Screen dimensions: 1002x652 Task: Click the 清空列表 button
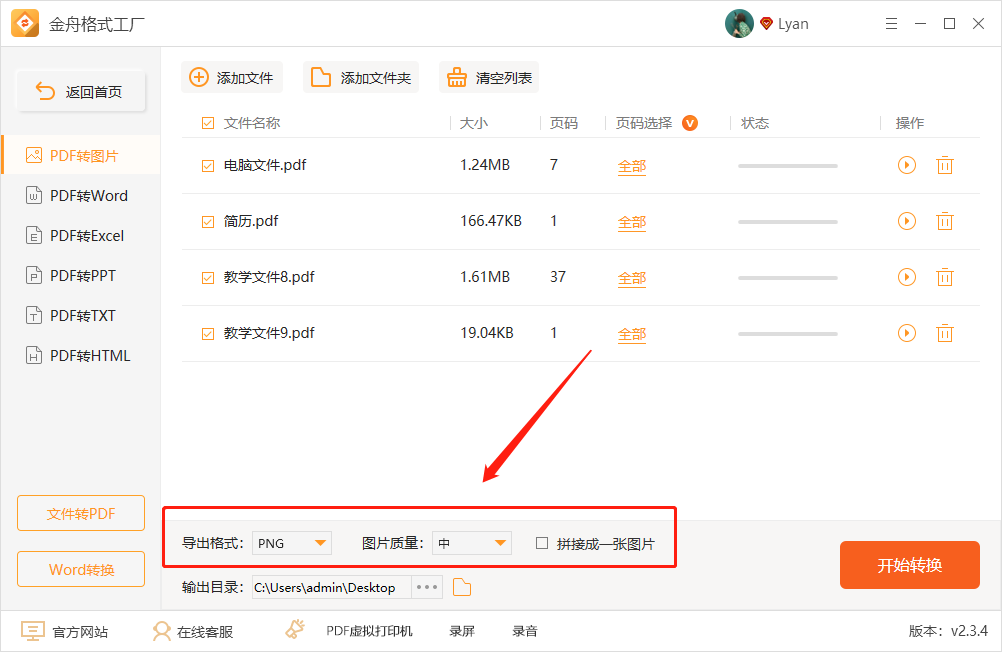(x=489, y=77)
